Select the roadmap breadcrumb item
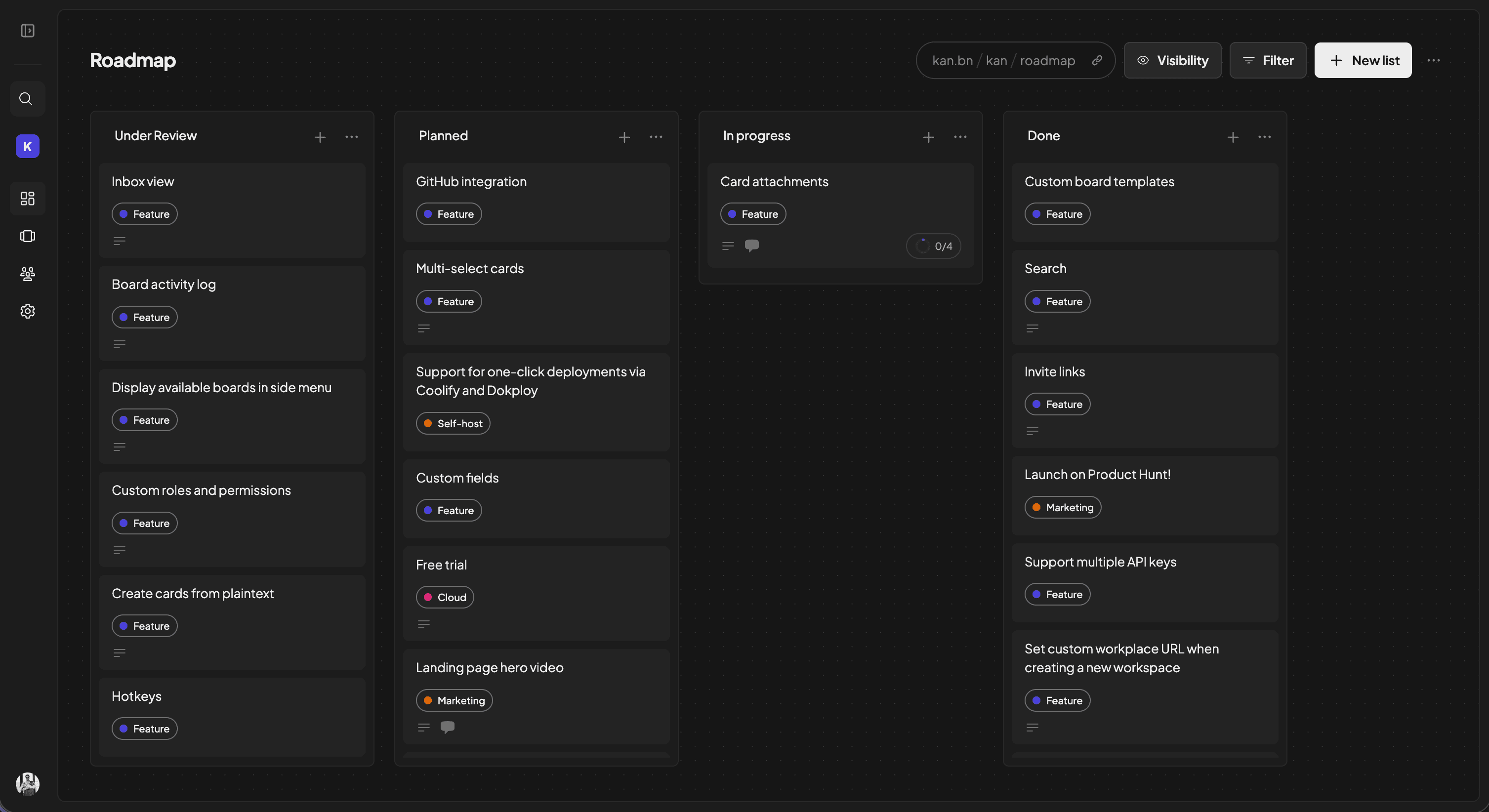This screenshot has height=812, width=1489. (x=1048, y=60)
